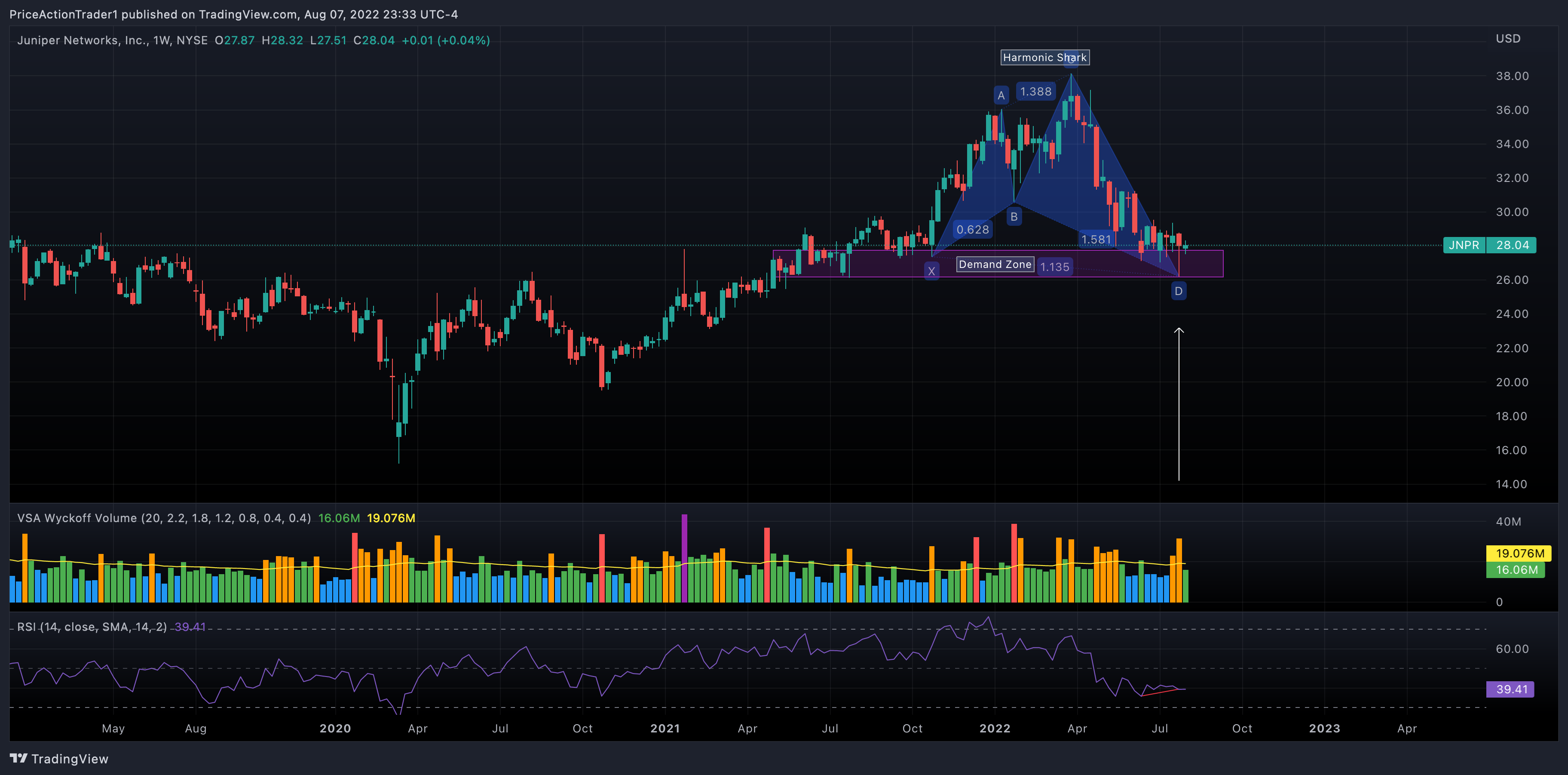This screenshot has width=1568, height=775.
Task: Click harmonic pattern point B label
Action: pos(1014,216)
